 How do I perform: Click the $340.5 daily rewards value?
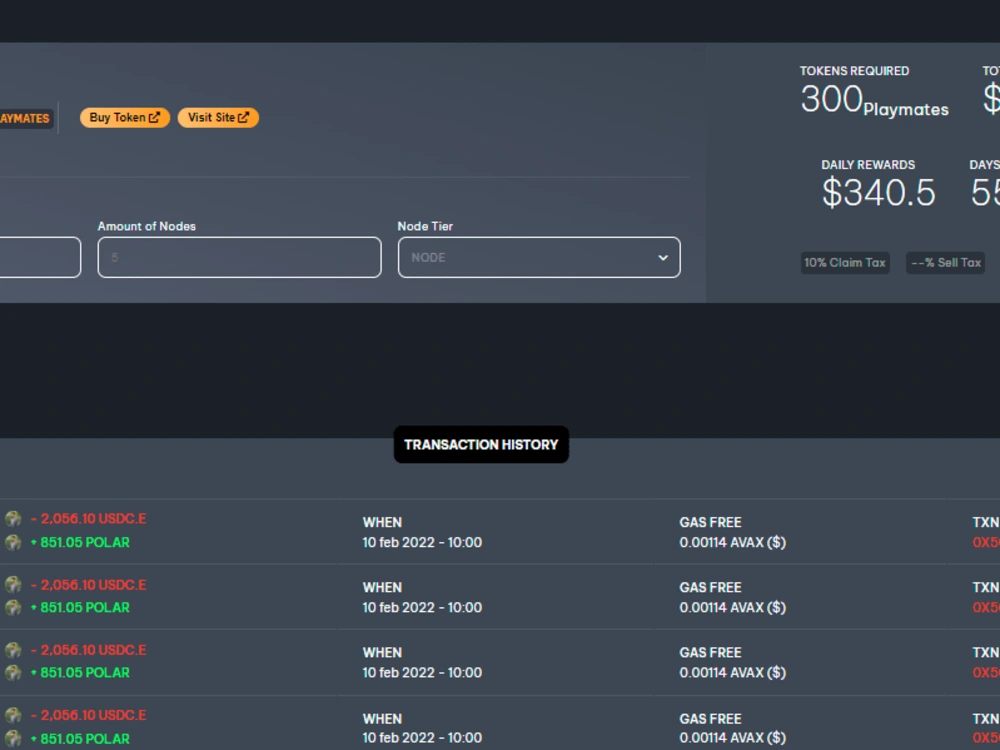[879, 193]
